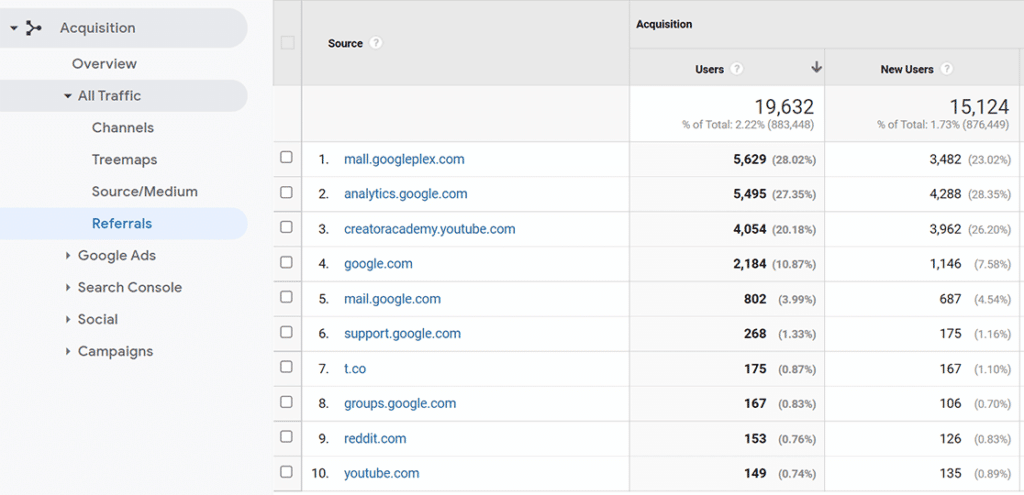Click the total new users value 15,124
This screenshot has width=1024, height=495.
coord(980,106)
